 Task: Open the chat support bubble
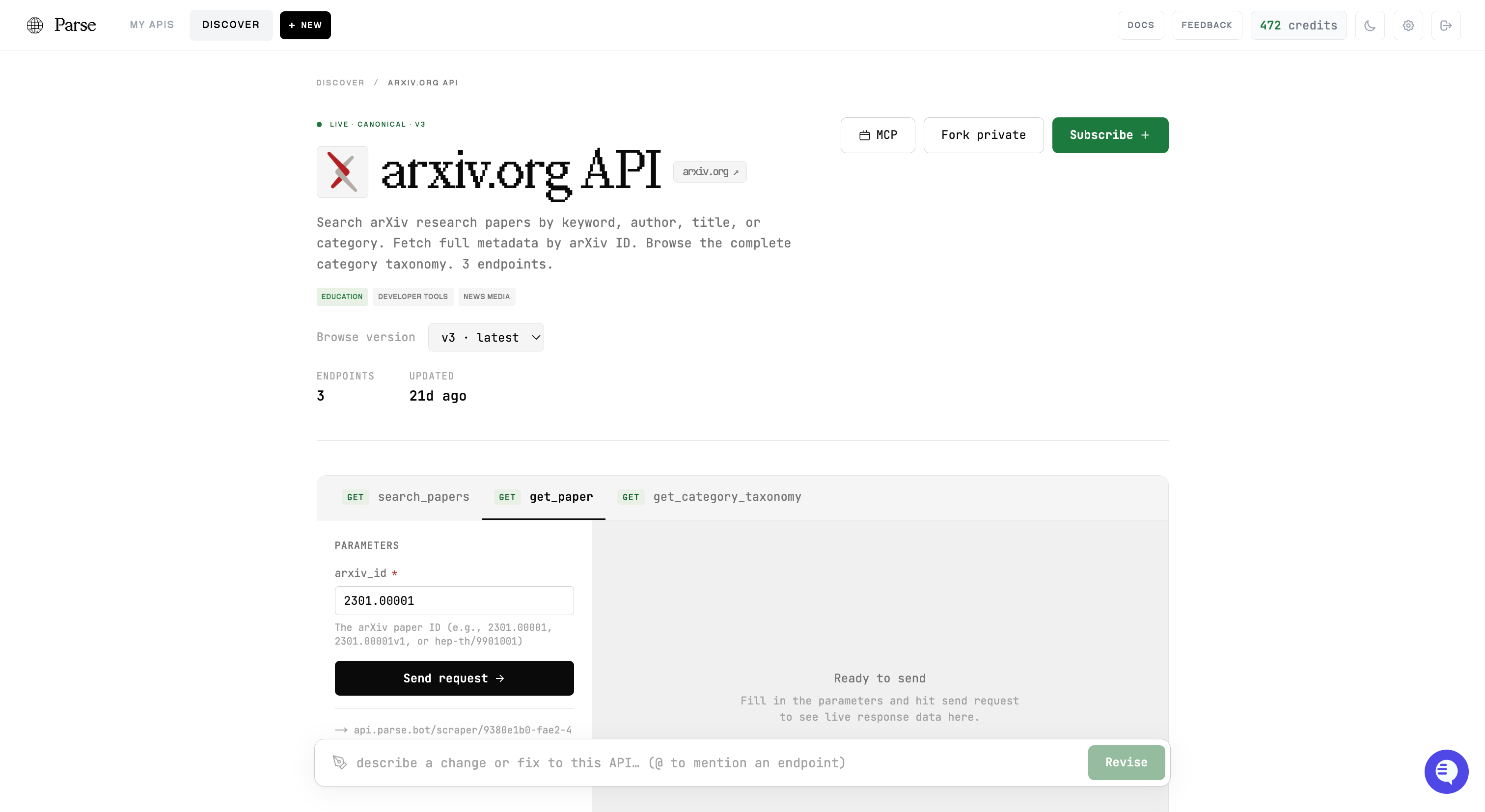pos(1446,771)
